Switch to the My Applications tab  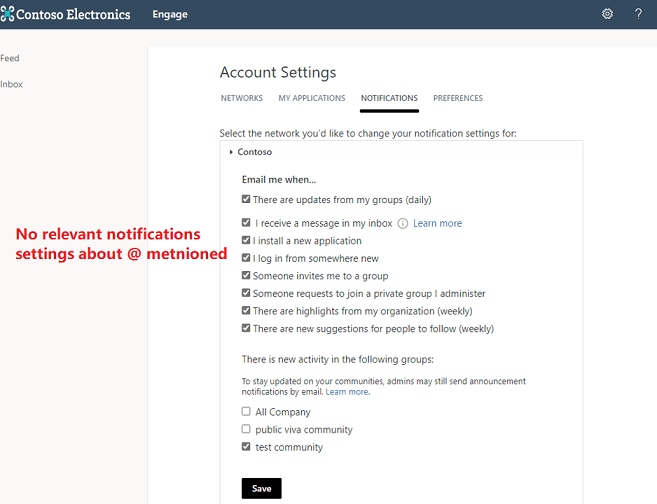312,98
